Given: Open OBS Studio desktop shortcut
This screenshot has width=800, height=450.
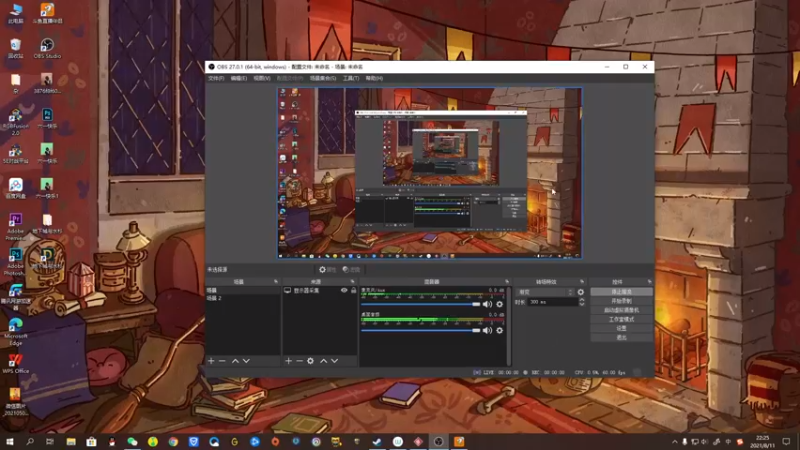Looking at the screenshot, I should click(47, 48).
